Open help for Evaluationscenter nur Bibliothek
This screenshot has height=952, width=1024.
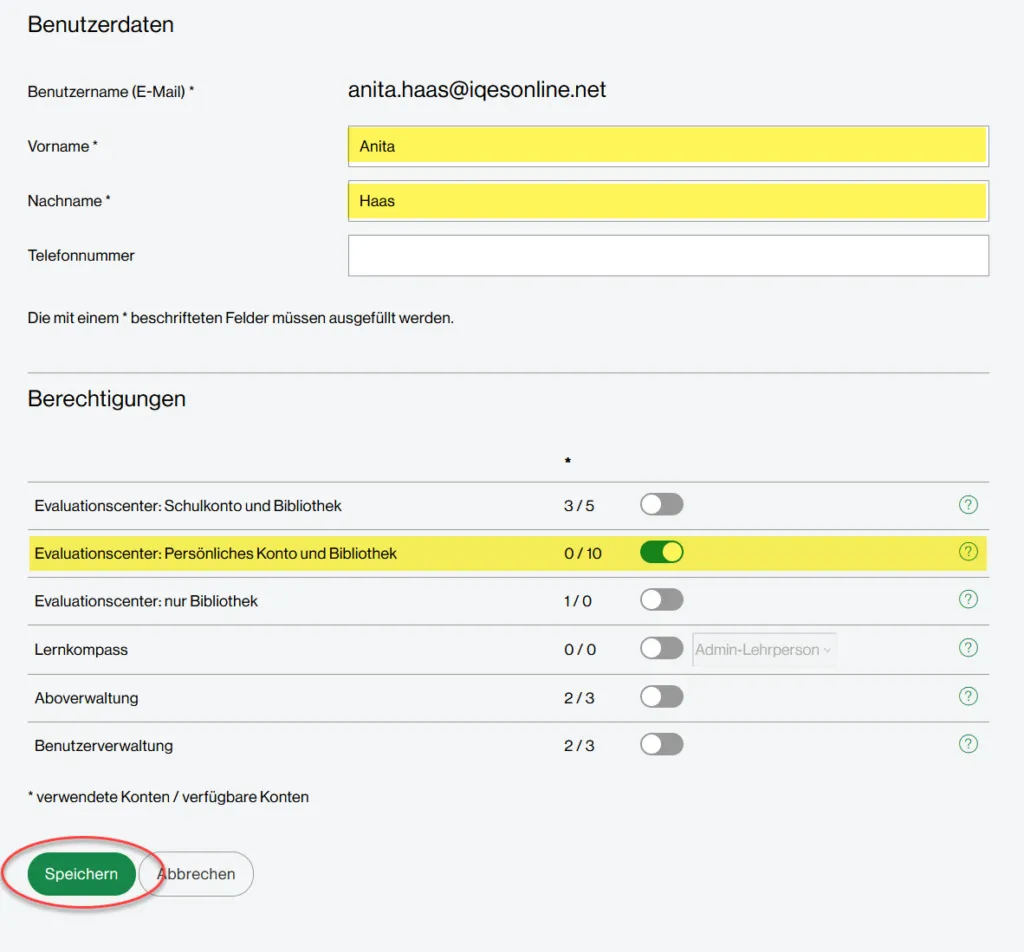[x=968, y=599]
